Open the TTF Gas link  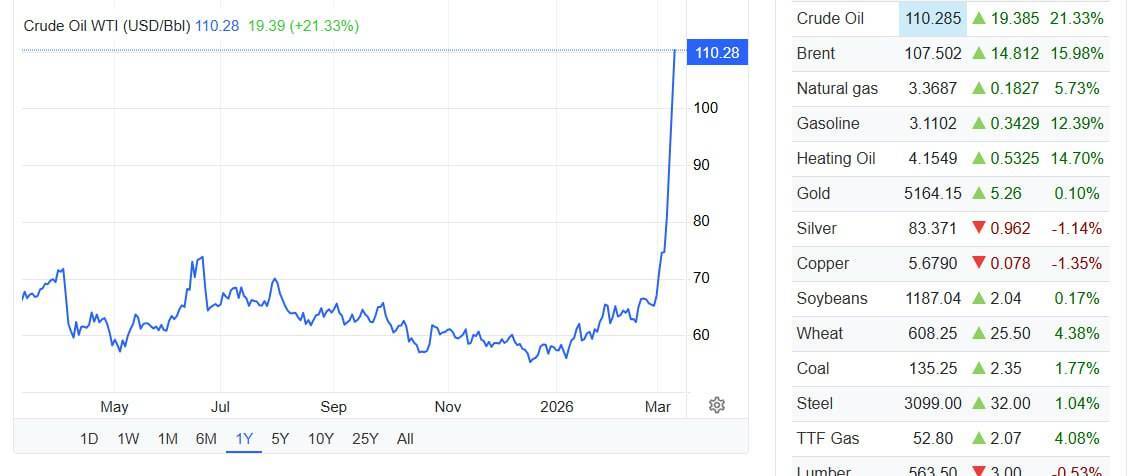coord(828,439)
